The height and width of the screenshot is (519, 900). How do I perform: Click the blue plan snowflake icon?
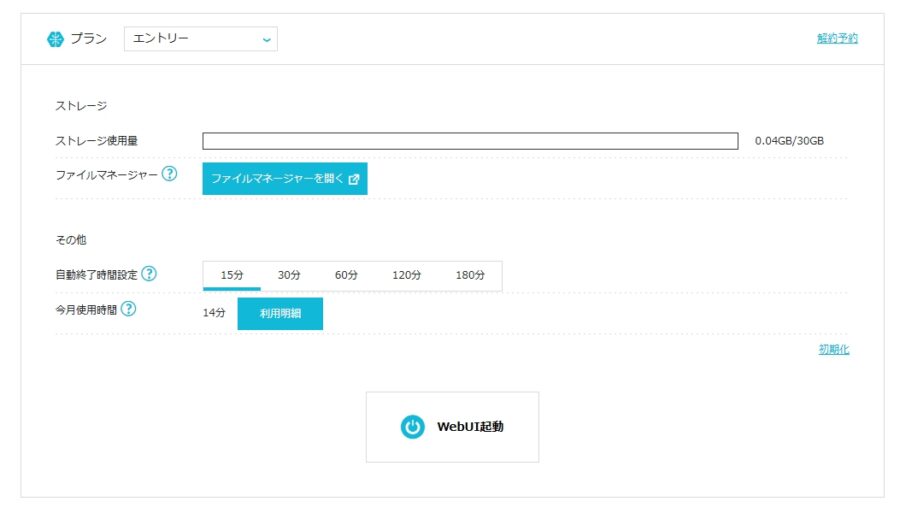point(55,39)
